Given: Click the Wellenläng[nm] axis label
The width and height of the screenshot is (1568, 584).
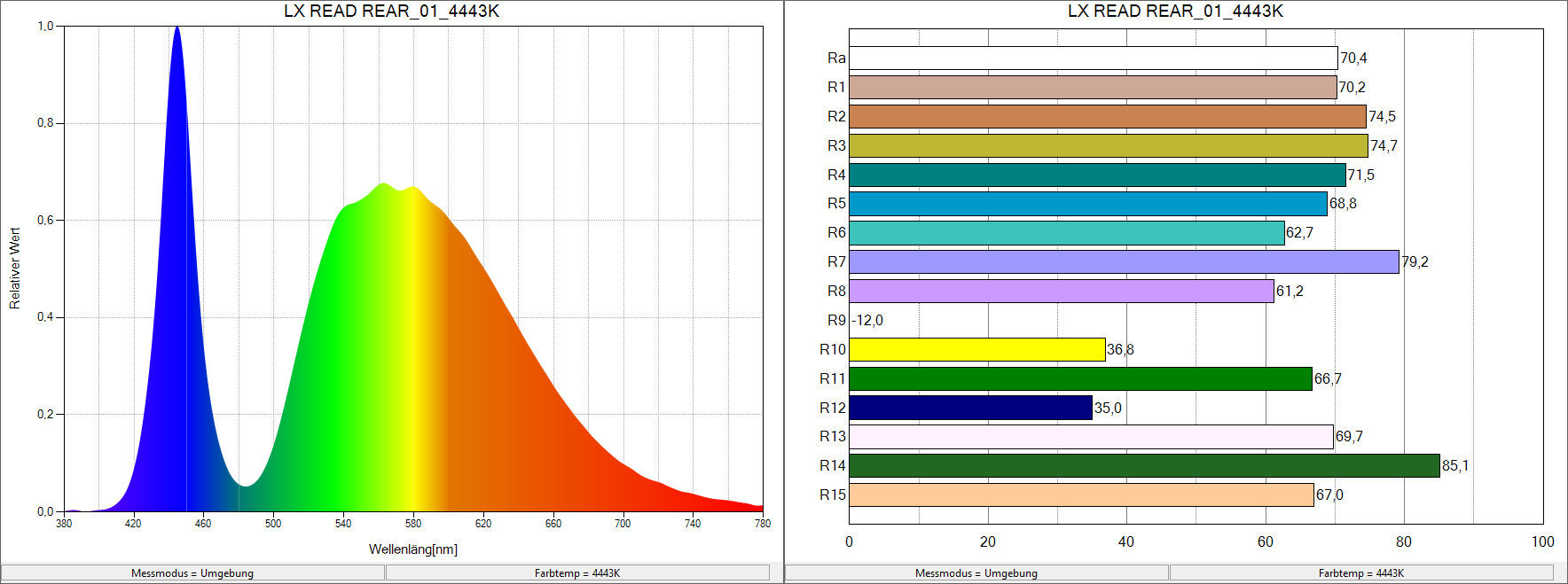Looking at the screenshot, I should click(x=413, y=549).
